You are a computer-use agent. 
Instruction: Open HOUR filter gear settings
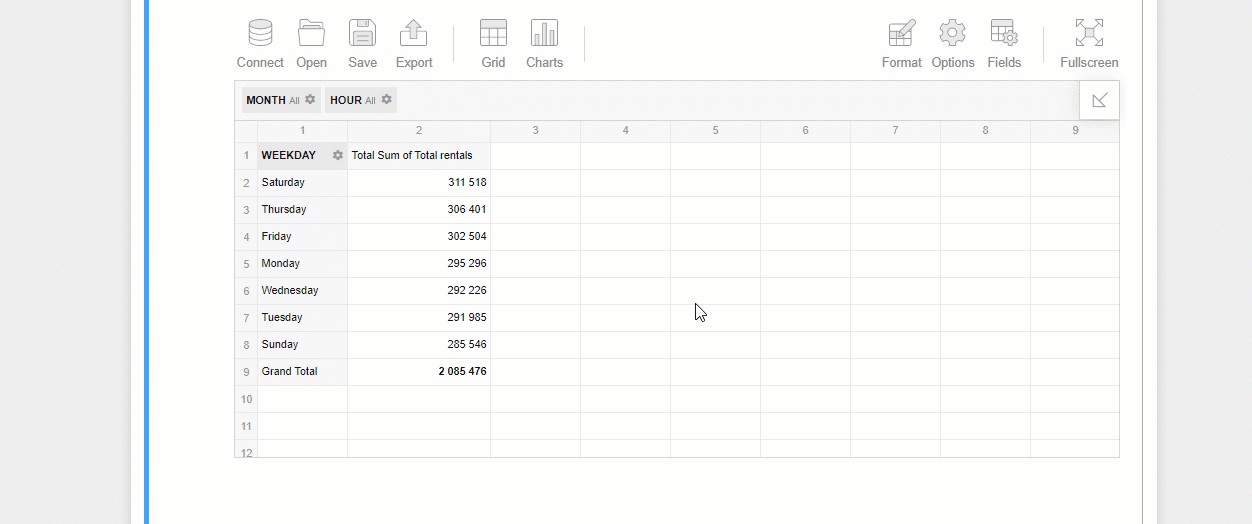pyautogui.click(x=386, y=100)
